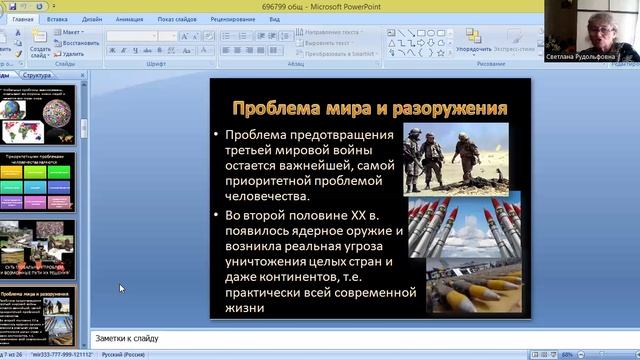Image resolution: width=640 pixels, height=360 pixels.
Task: Toggle Underline (Ч) formatting
Action: click(x=136, y=51)
